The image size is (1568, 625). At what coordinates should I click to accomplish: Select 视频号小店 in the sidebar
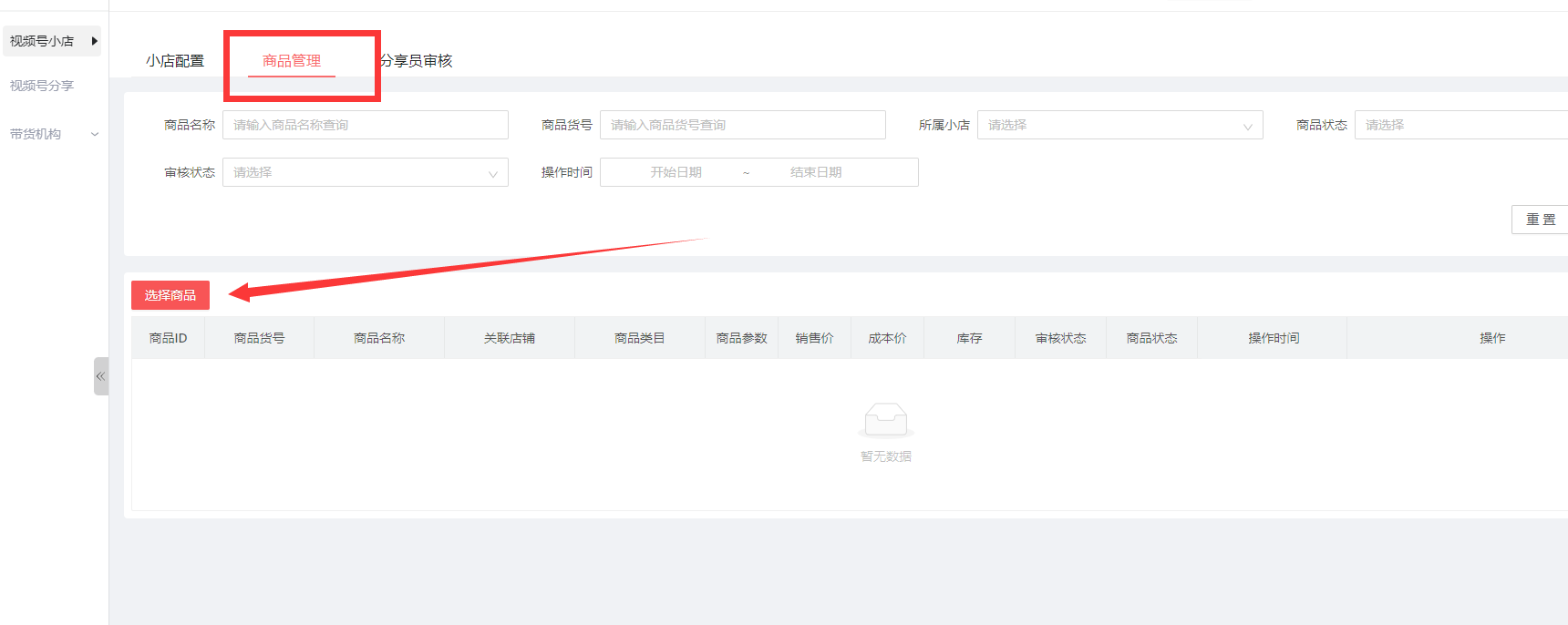pyautogui.click(x=42, y=41)
